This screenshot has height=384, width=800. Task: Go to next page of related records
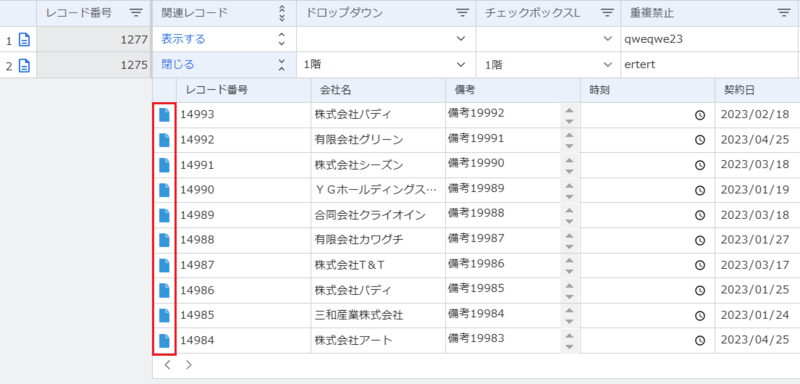click(189, 365)
